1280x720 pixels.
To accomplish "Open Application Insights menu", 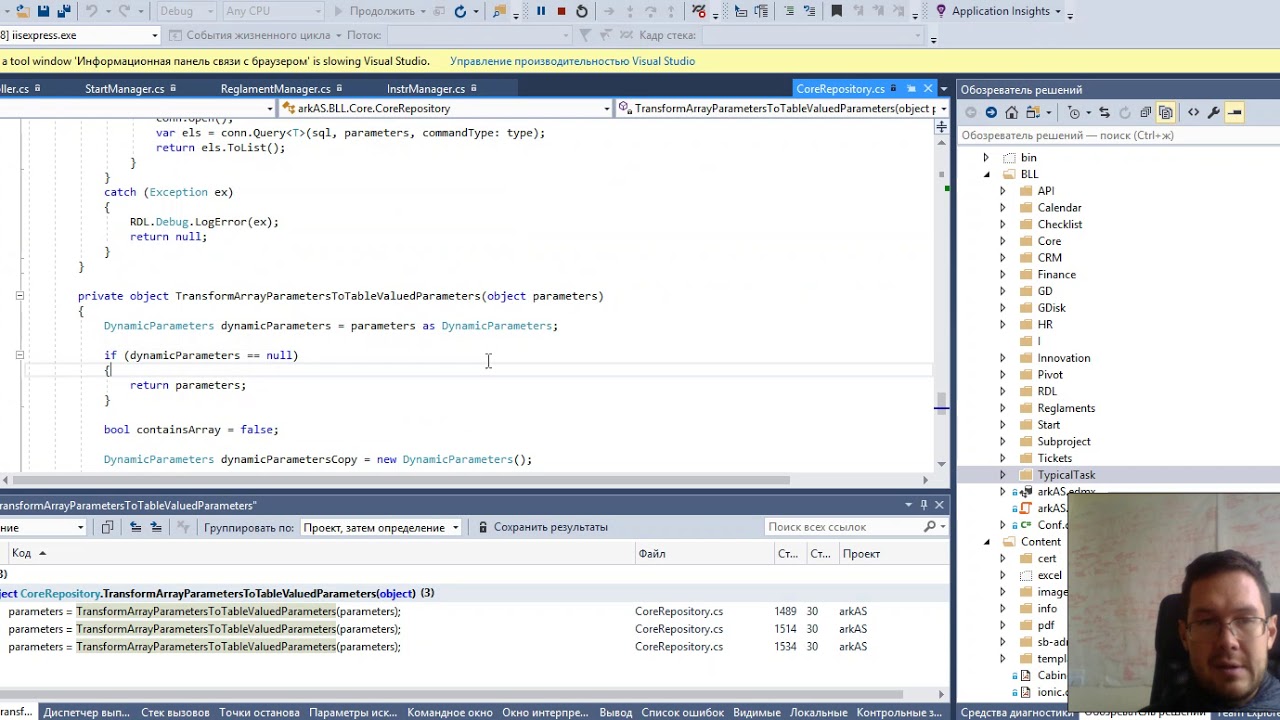I will [1000, 11].
